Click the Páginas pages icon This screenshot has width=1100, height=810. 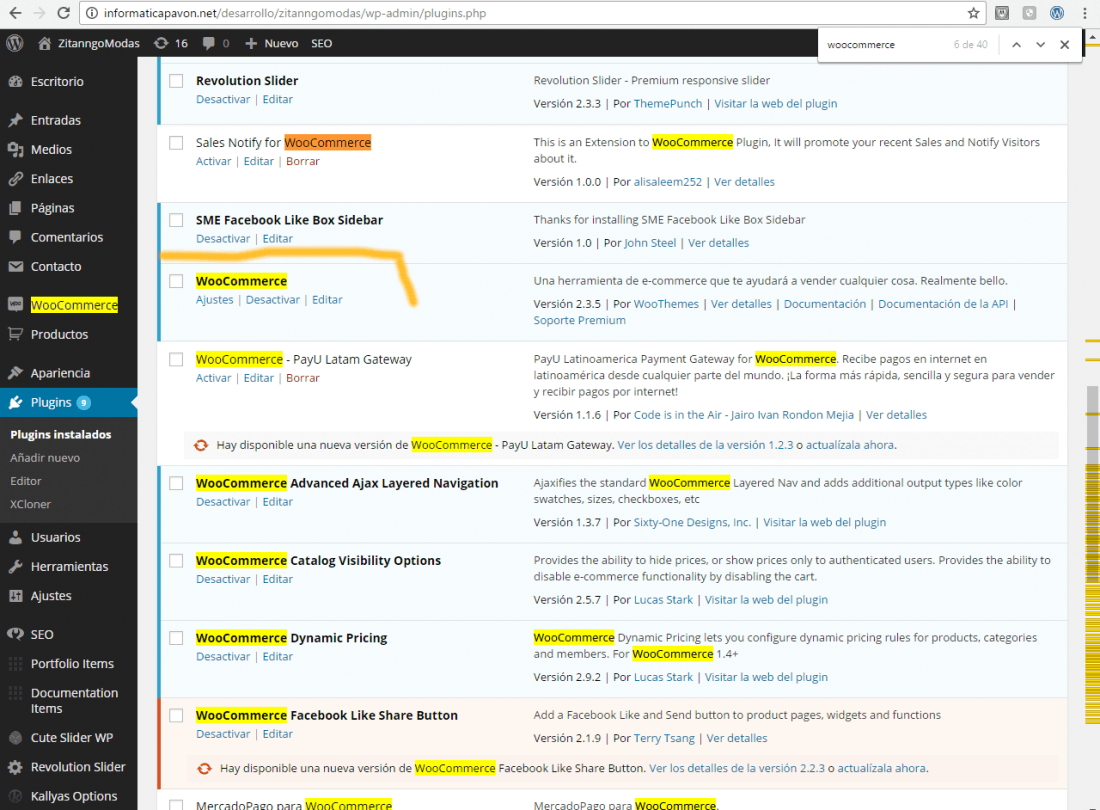tap(15, 208)
